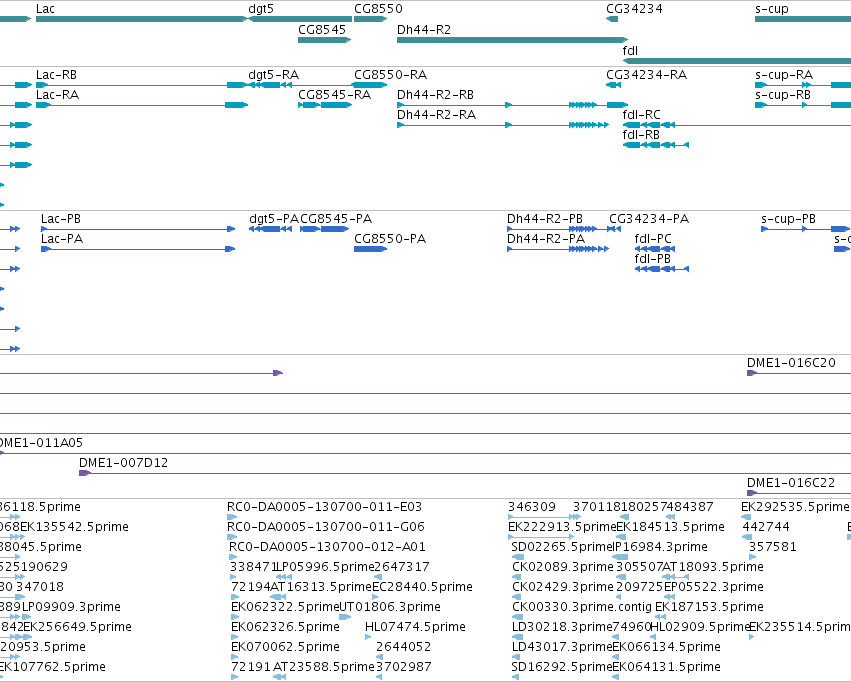The height and width of the screenshot is (682, 851).
Task: Select the DME1-016C22 clone
Action: click(x=799, y=493)
